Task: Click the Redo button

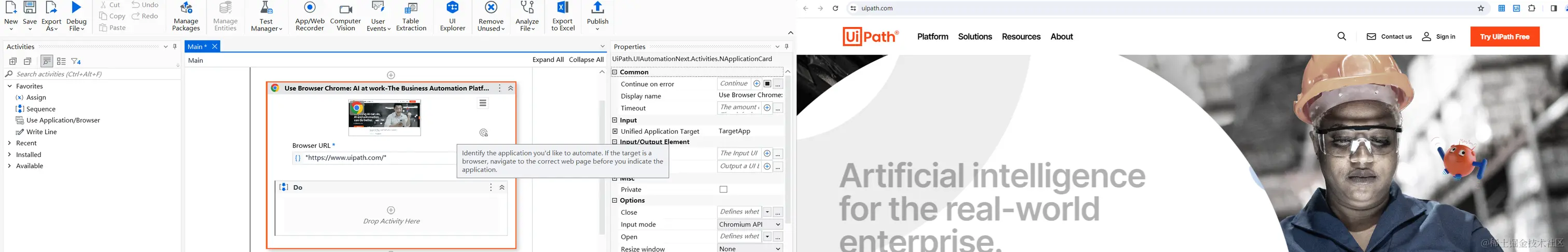Action: (x=145, y=17)
